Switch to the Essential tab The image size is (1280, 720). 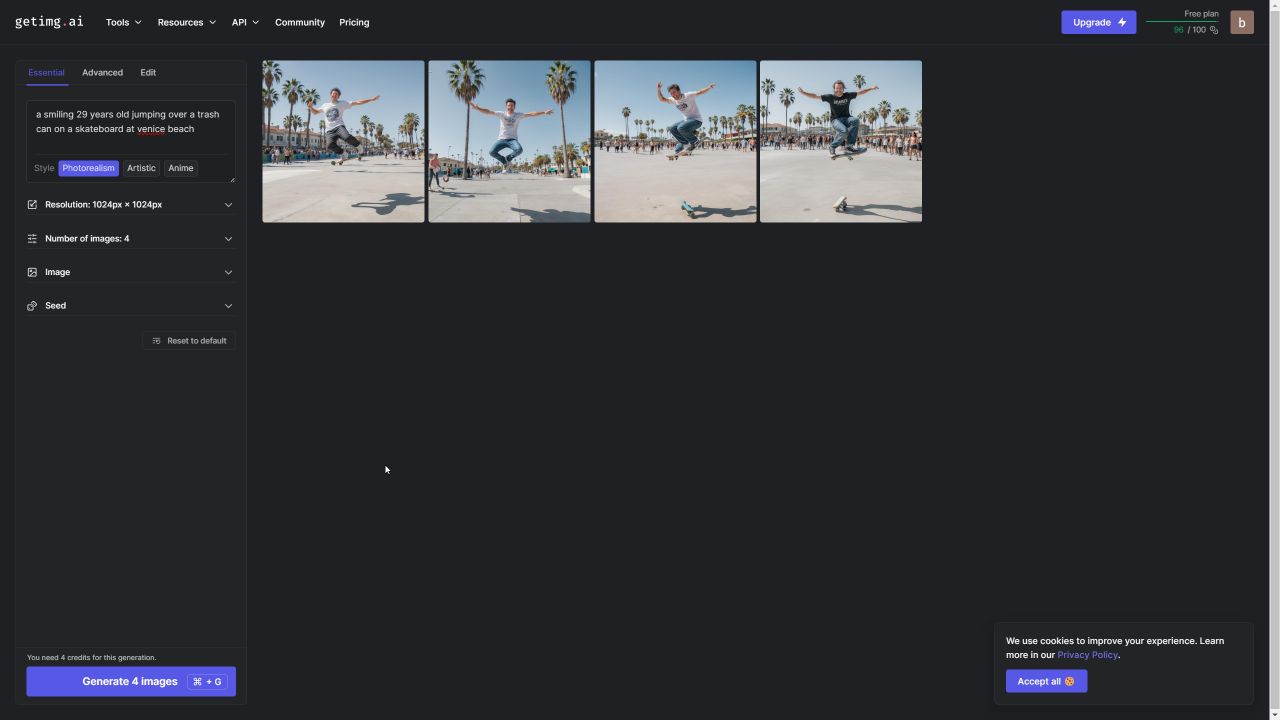pyautogui.click(x=46, y=73)
